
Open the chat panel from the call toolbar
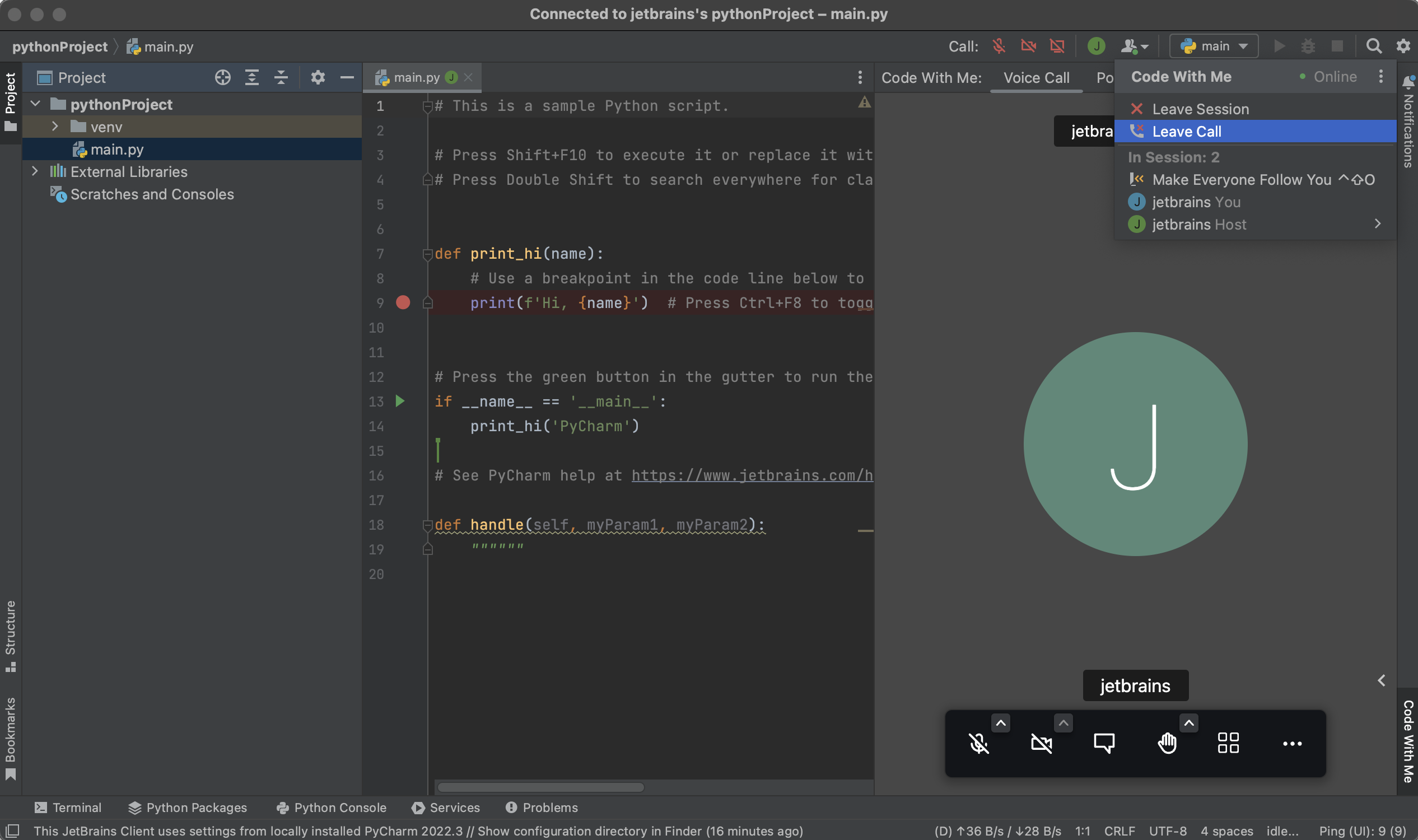click(x=1104, y=743)
